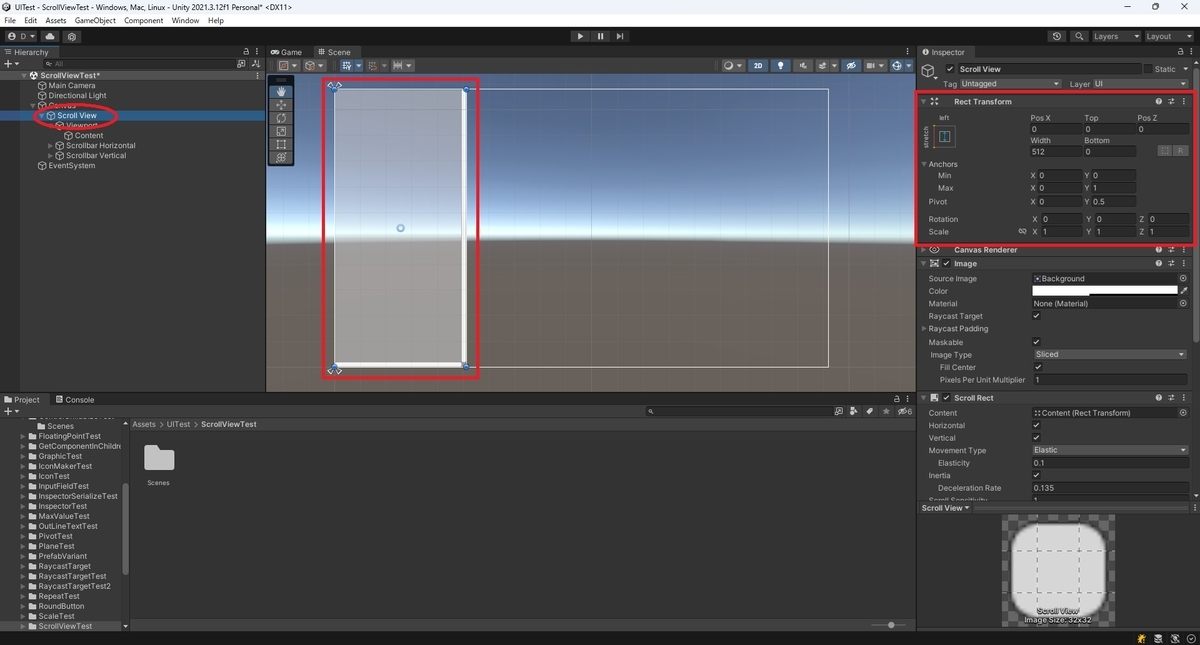This screenshot has width=1200, height=645.
Task: Open the Movement Type dropdown showing Elastic
Action: coord(1108,450)
